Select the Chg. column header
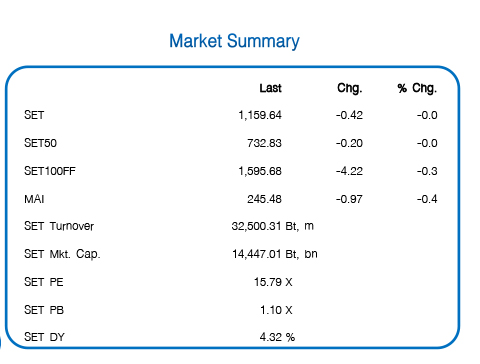 350,88
